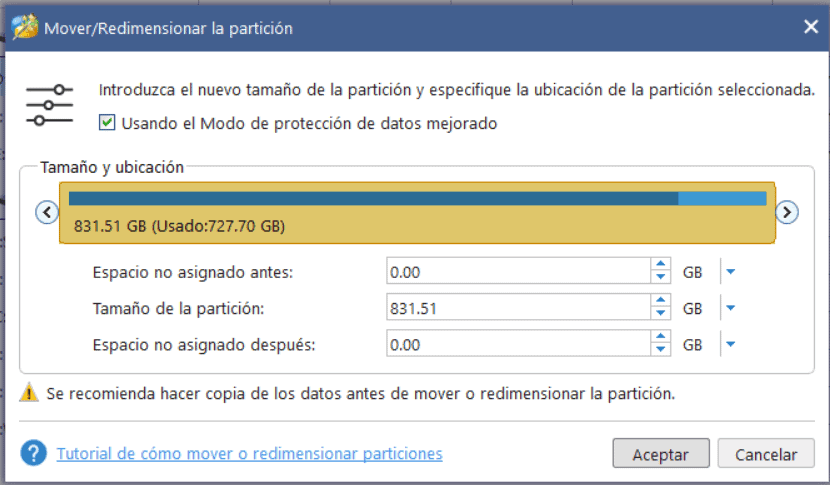Decrease Tamaño de la partición value

(660, 314)
